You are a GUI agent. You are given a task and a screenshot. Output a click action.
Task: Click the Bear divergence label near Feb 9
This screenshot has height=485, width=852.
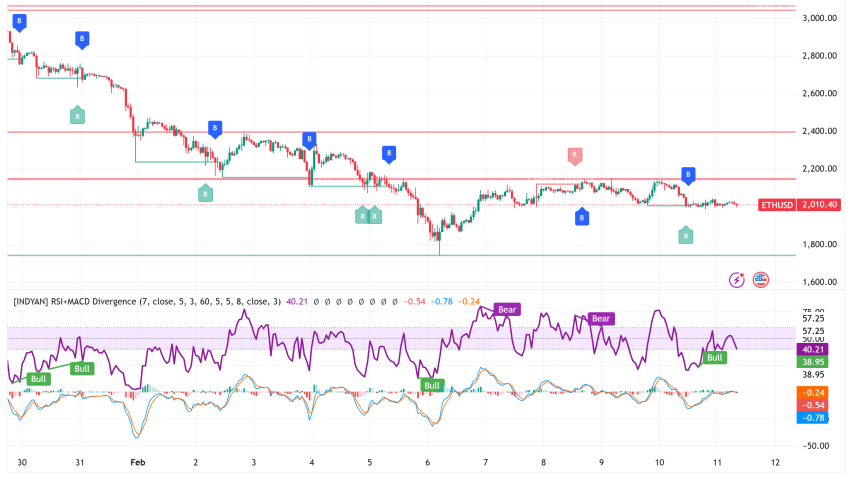click(x=600, y=319)
